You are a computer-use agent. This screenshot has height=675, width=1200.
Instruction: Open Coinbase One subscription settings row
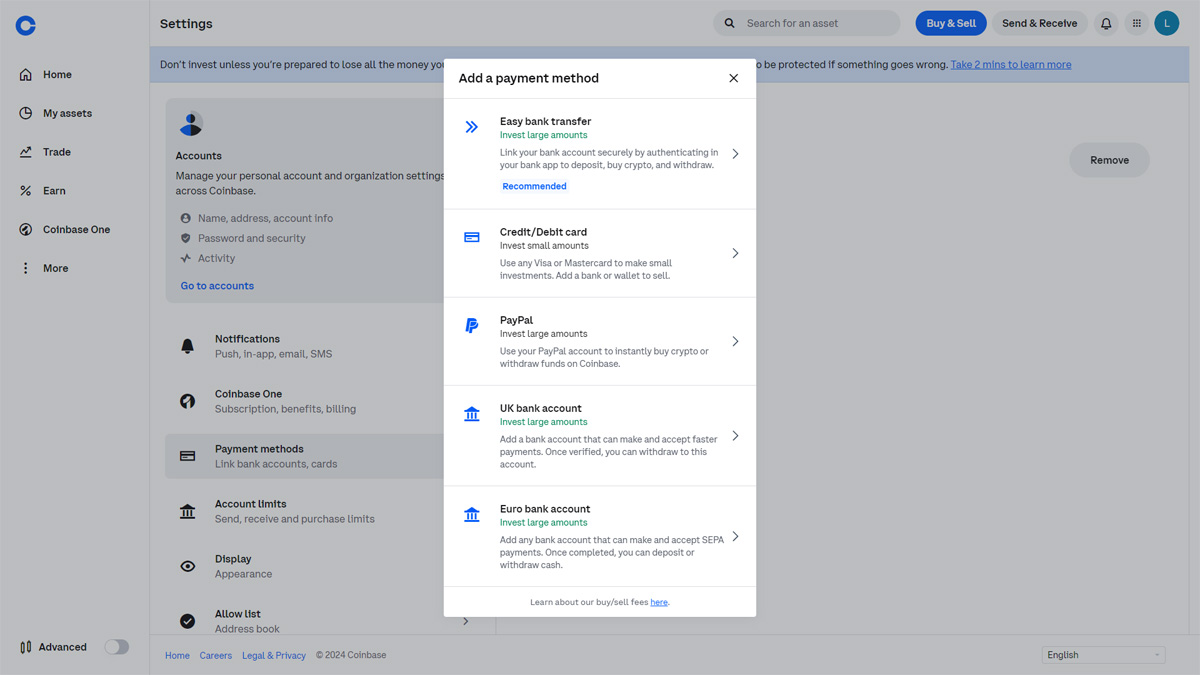click(x=329, y=401)
